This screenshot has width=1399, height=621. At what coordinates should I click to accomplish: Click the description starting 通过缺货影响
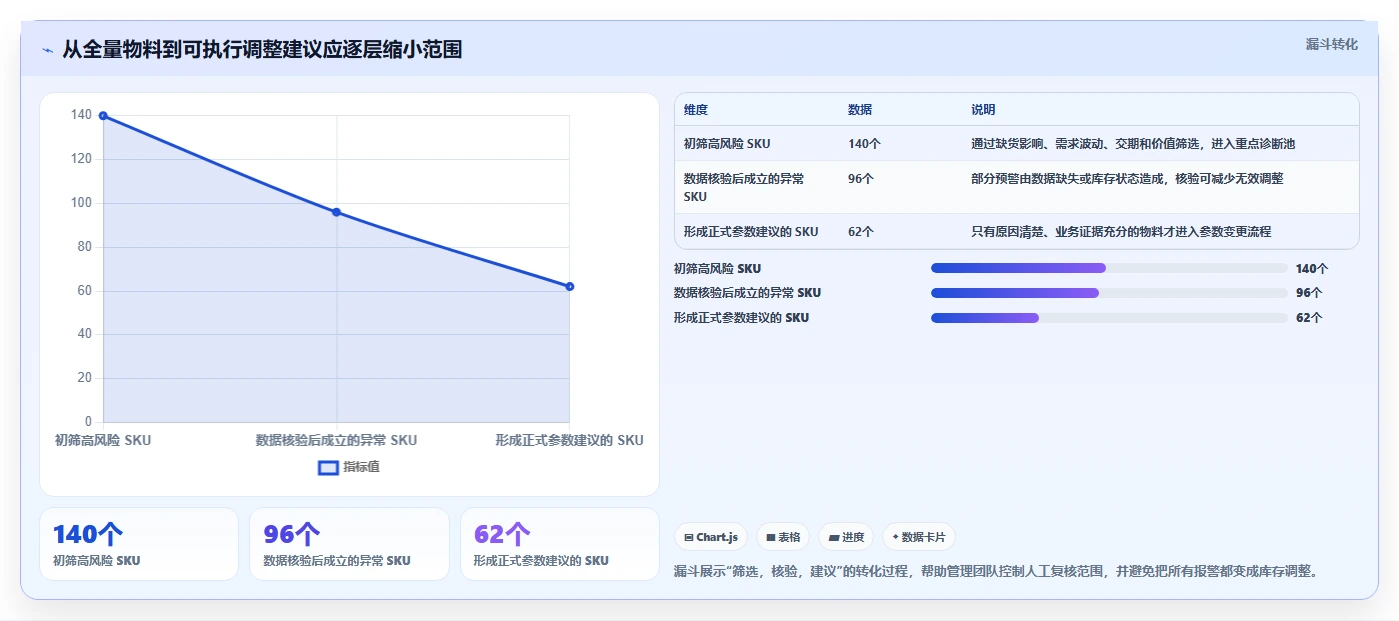coord(1133,144)
